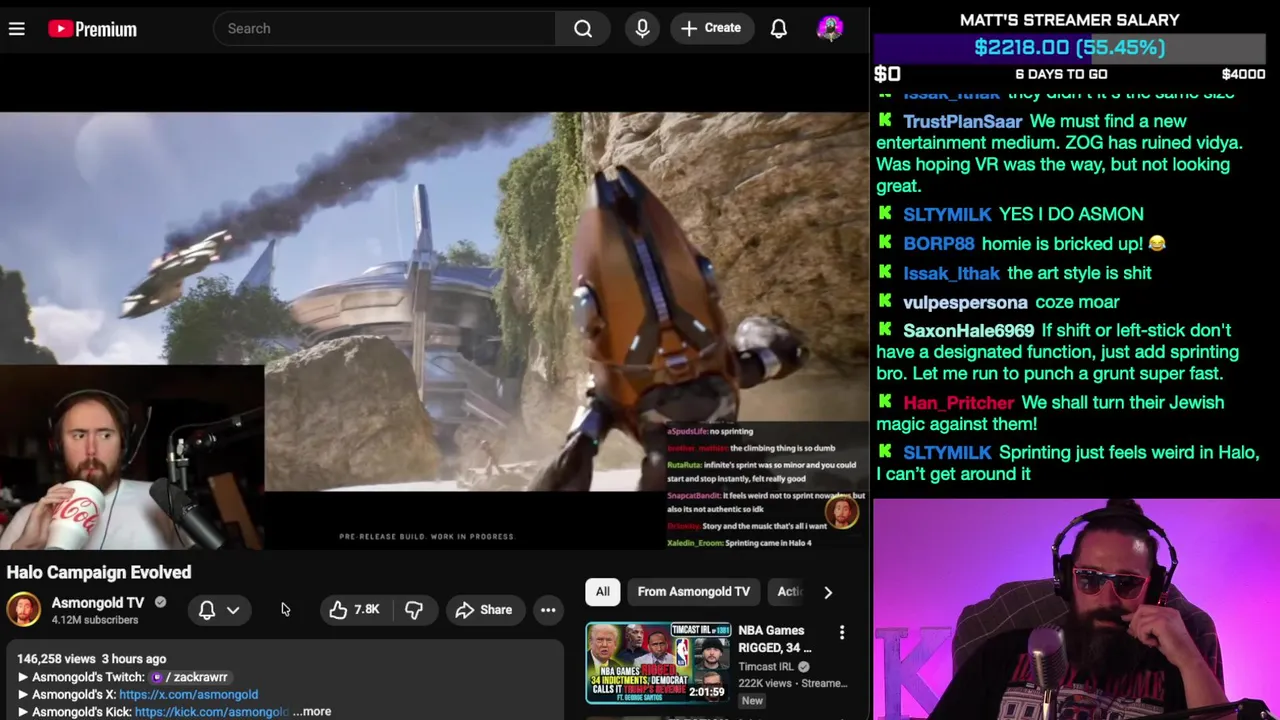Screen dimensions: 1280x720
Task: Go to YouTube Premium home logo
Action: tap(92, 29)
